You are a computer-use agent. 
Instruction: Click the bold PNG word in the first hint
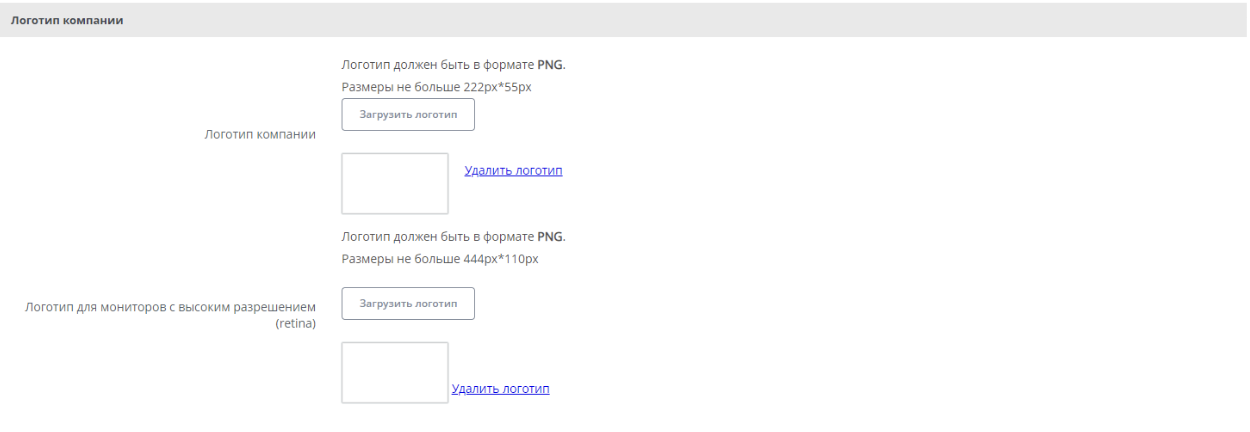(550, 66)
